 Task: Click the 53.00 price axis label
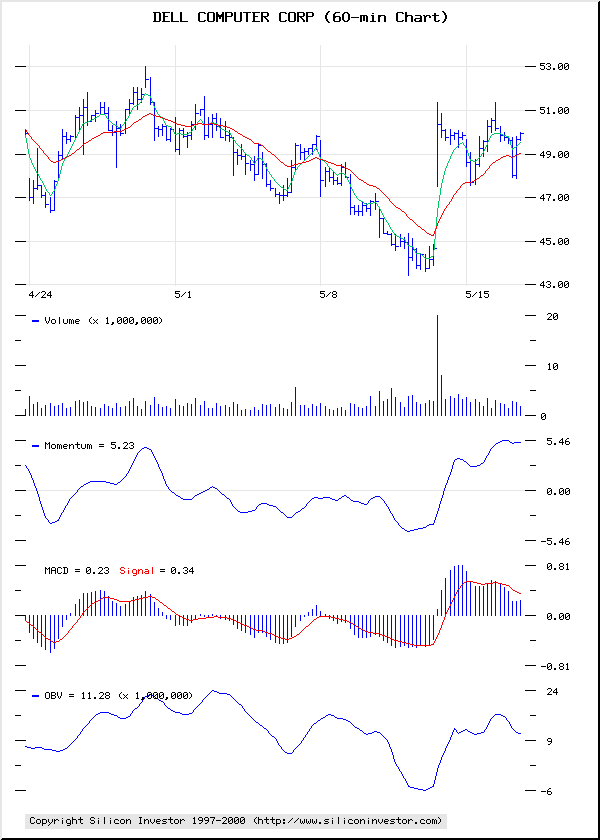point(554,66)
